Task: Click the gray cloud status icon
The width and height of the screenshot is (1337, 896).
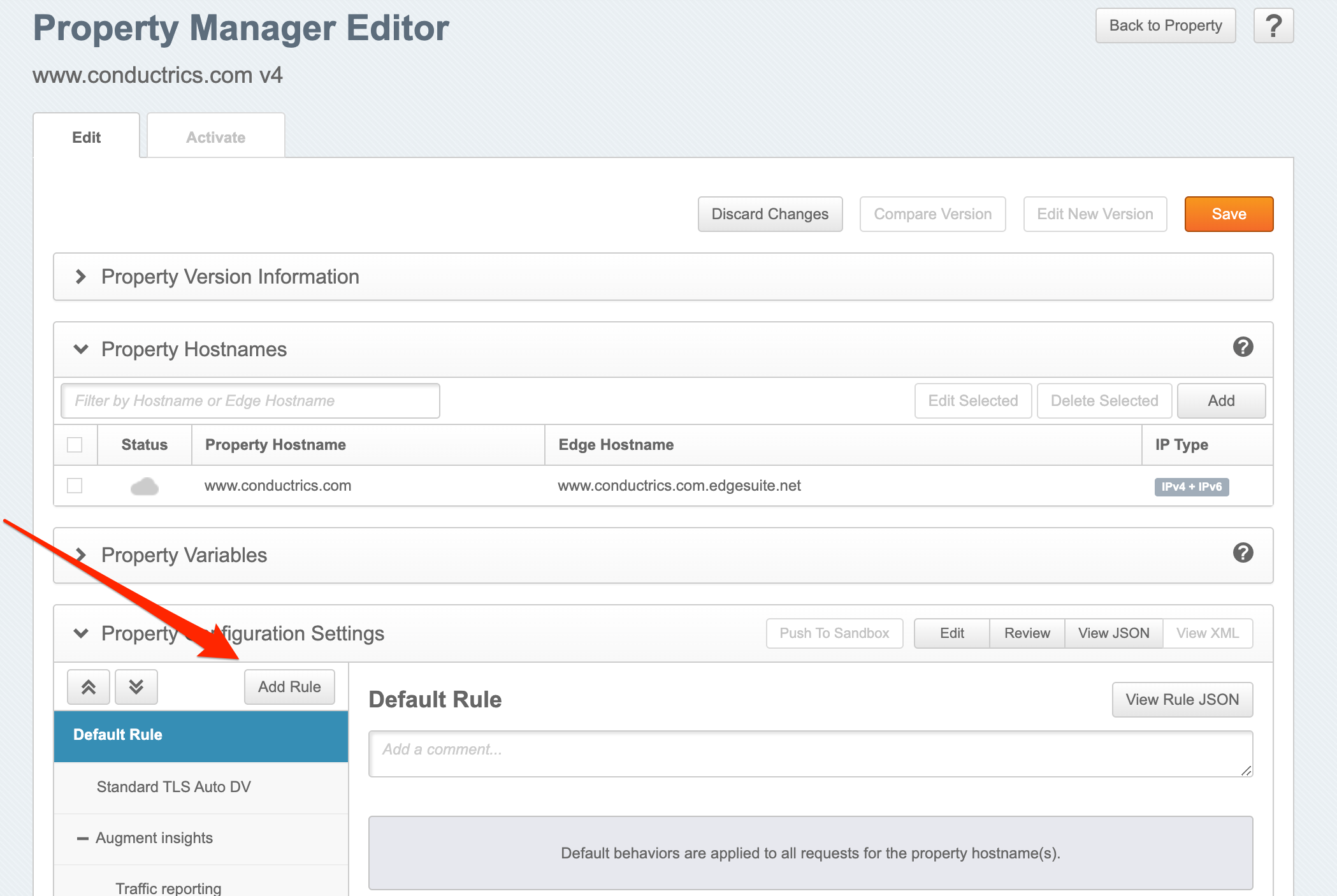Action: [x=145, y=486]
